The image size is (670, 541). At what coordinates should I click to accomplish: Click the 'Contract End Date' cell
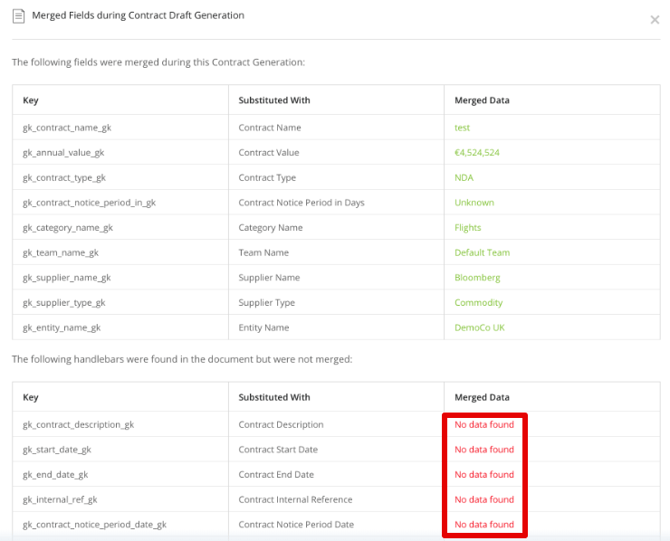(x=276, y=475)
